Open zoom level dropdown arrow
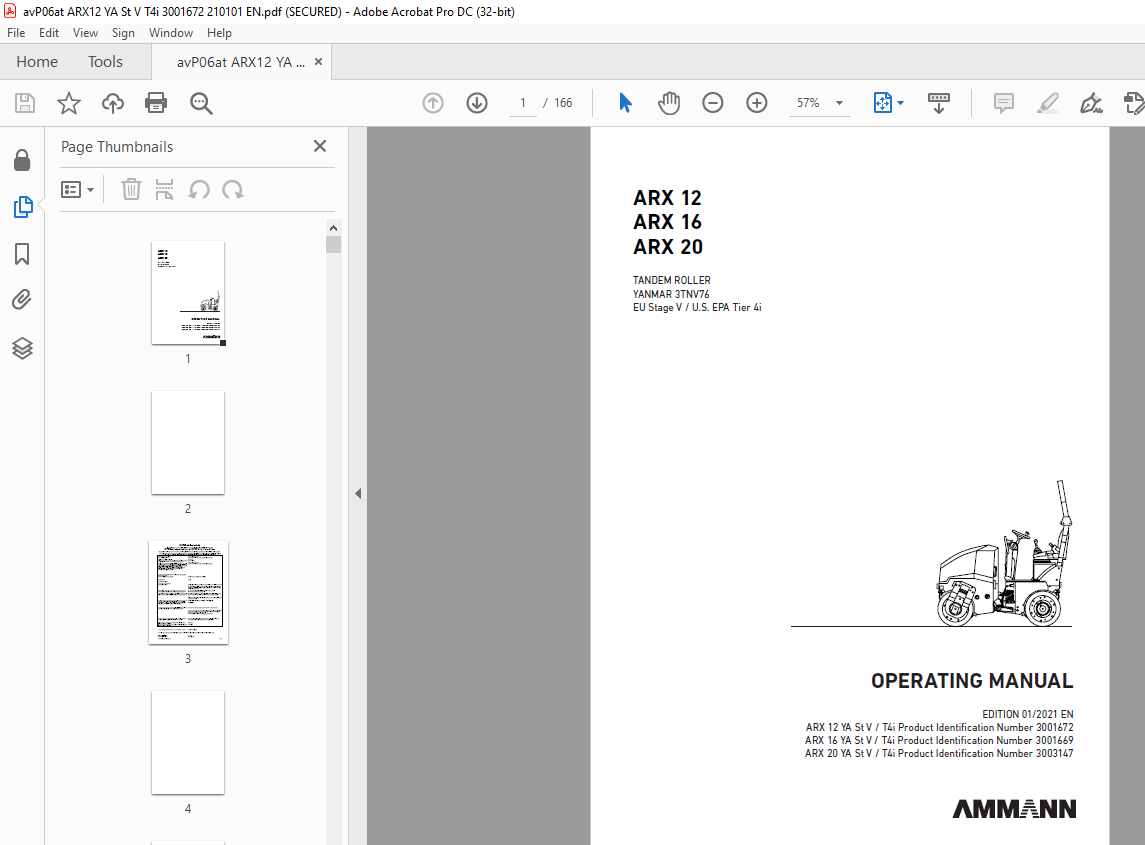1145x845 pixels. tap(840, 103)
